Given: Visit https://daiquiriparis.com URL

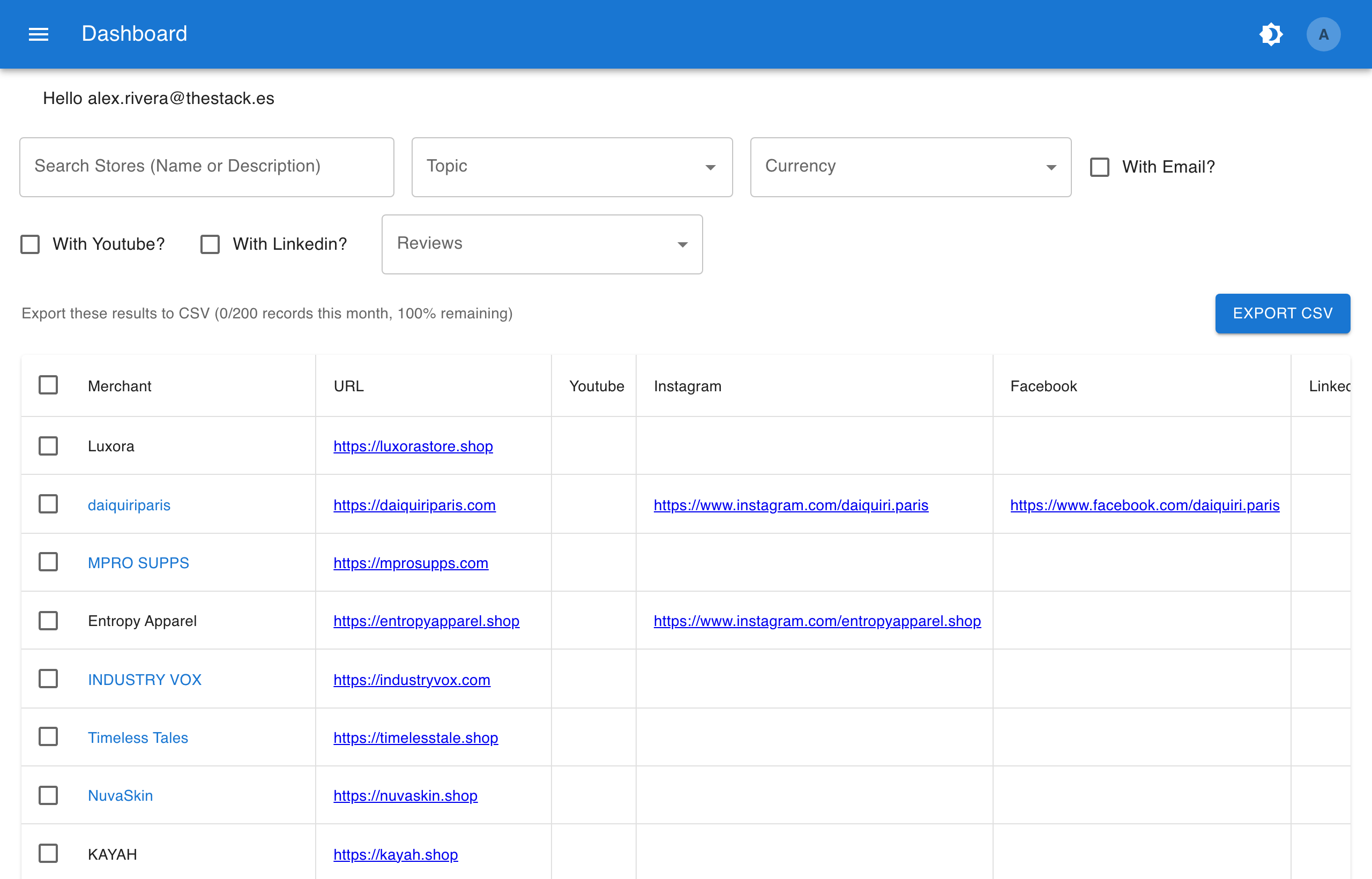Looking at the screenshot, I should point(414,505).
